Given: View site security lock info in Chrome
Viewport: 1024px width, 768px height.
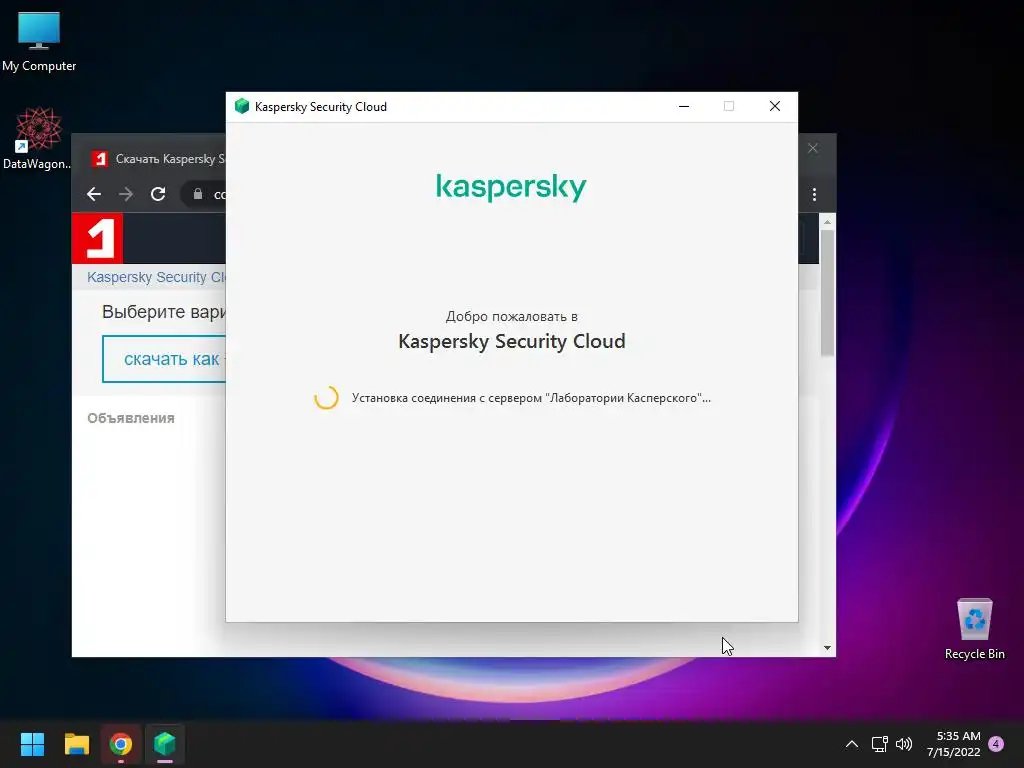Looking at the screenshot, I should (198, 194).
